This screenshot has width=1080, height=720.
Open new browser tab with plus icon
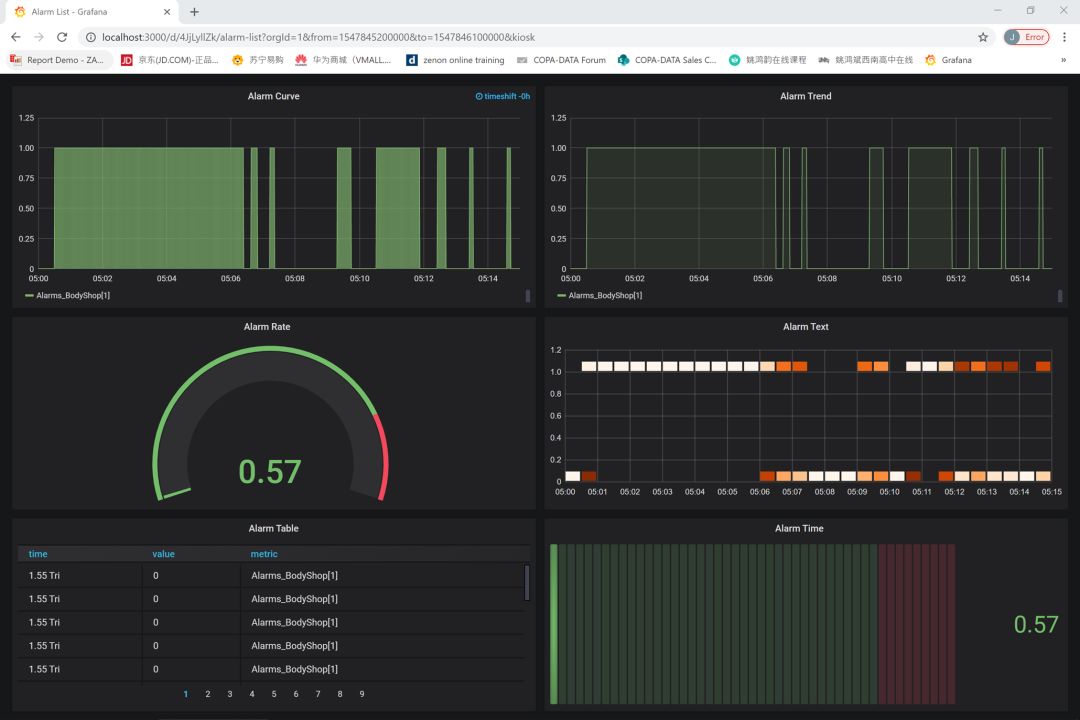(194, 12)
